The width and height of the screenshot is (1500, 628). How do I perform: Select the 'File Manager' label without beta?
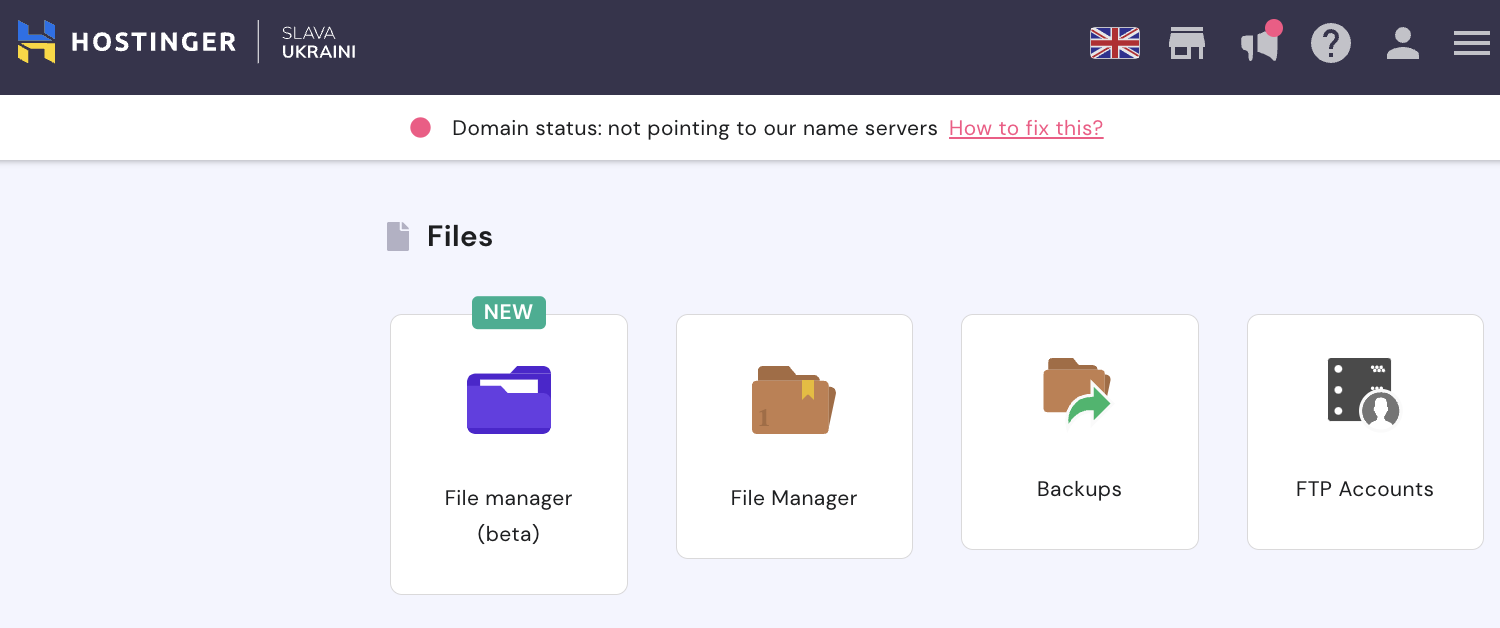(x=794, y=498)
